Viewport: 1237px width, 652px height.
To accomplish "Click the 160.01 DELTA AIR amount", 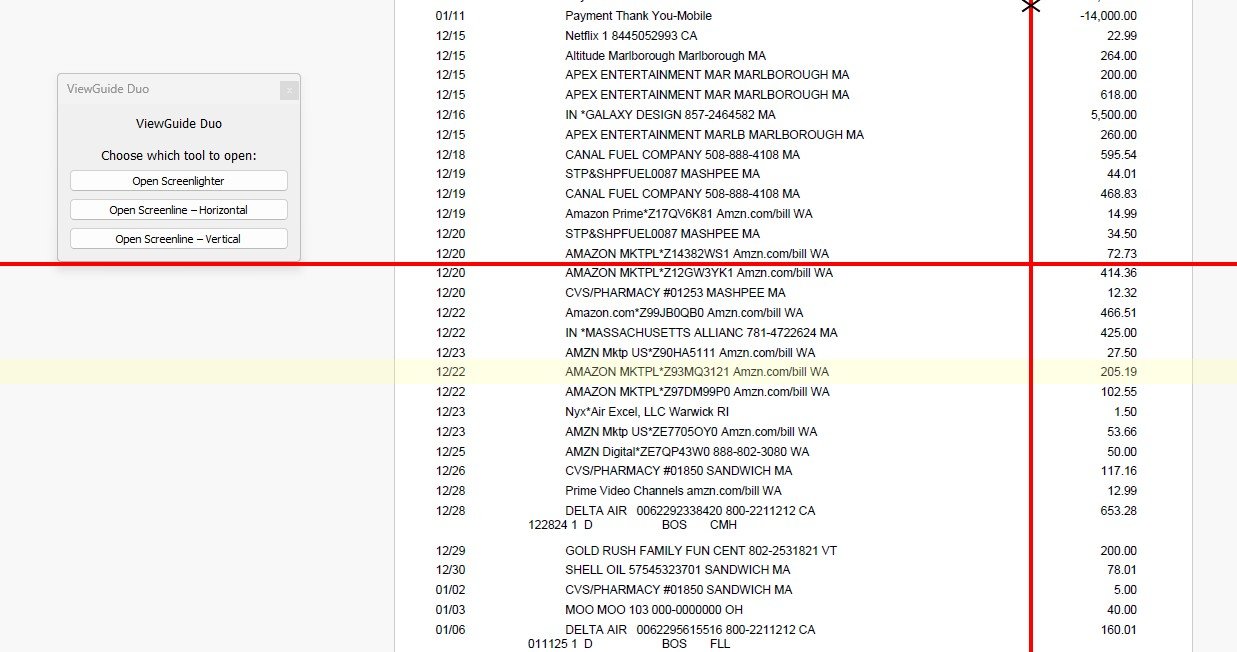I will 1119,630.
